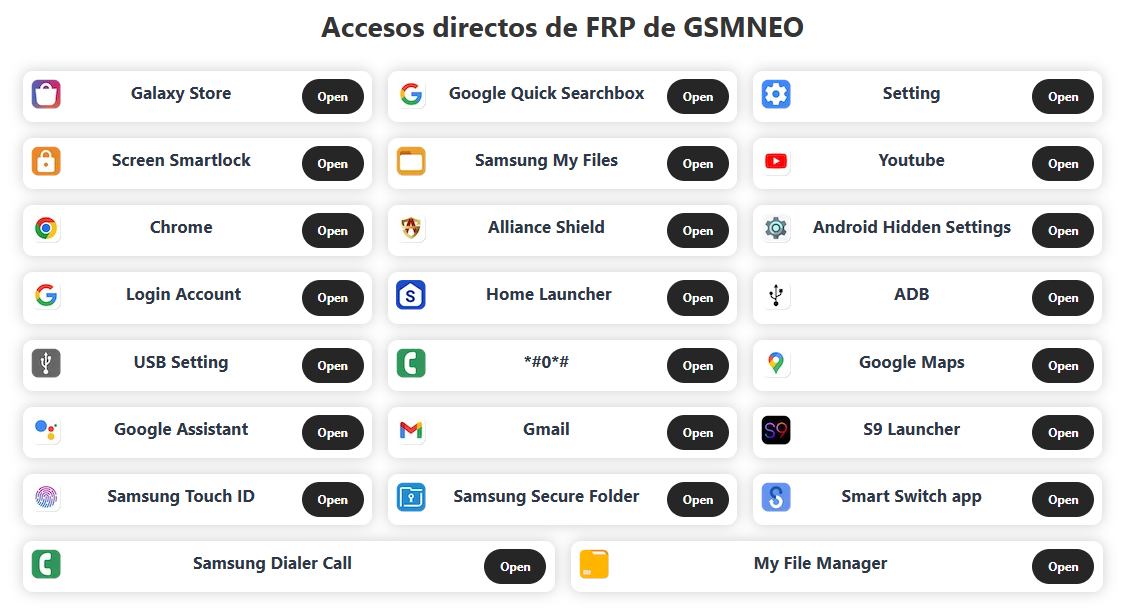Image resolution: width=1125 pixels, height=611 pixels.
Task: Click the Galaxy Store shopping bag icon
Action: click(46, 95)
